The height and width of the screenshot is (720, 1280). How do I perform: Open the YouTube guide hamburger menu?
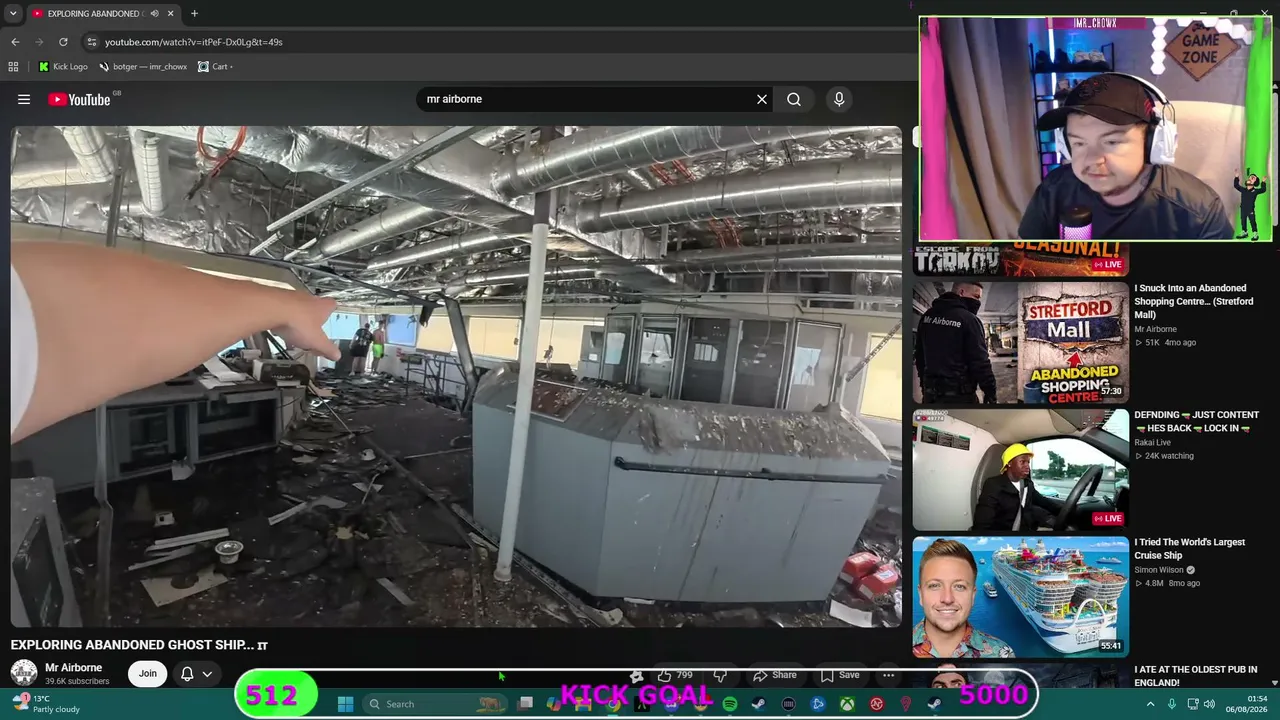[x=24, y=99]
